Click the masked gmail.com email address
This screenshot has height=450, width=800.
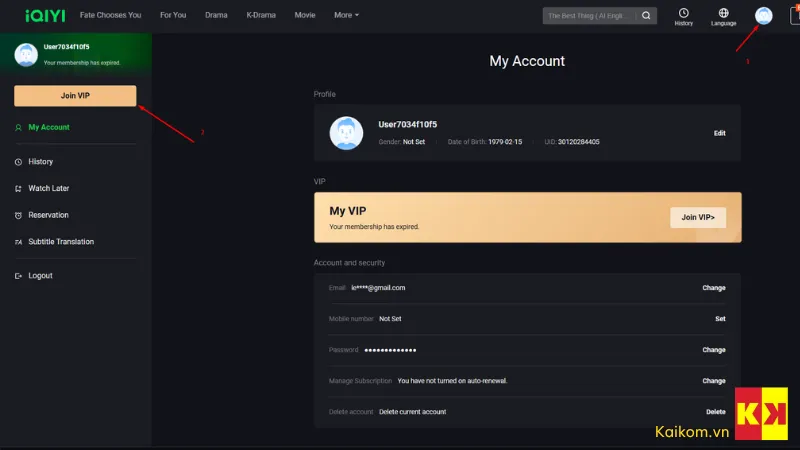coord(378,288)
